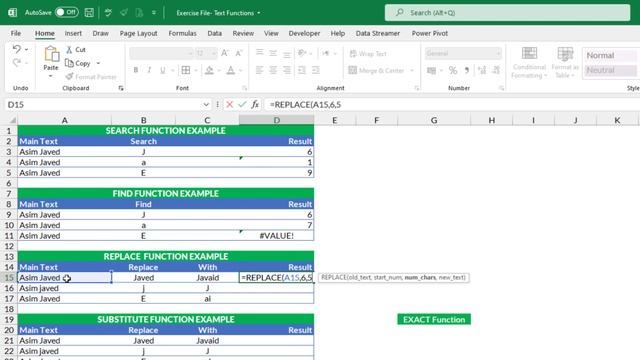Switch to the Formulas tab
Image resolution: width=640 pixels, height=360 pixels.
(x=182, y=33)
